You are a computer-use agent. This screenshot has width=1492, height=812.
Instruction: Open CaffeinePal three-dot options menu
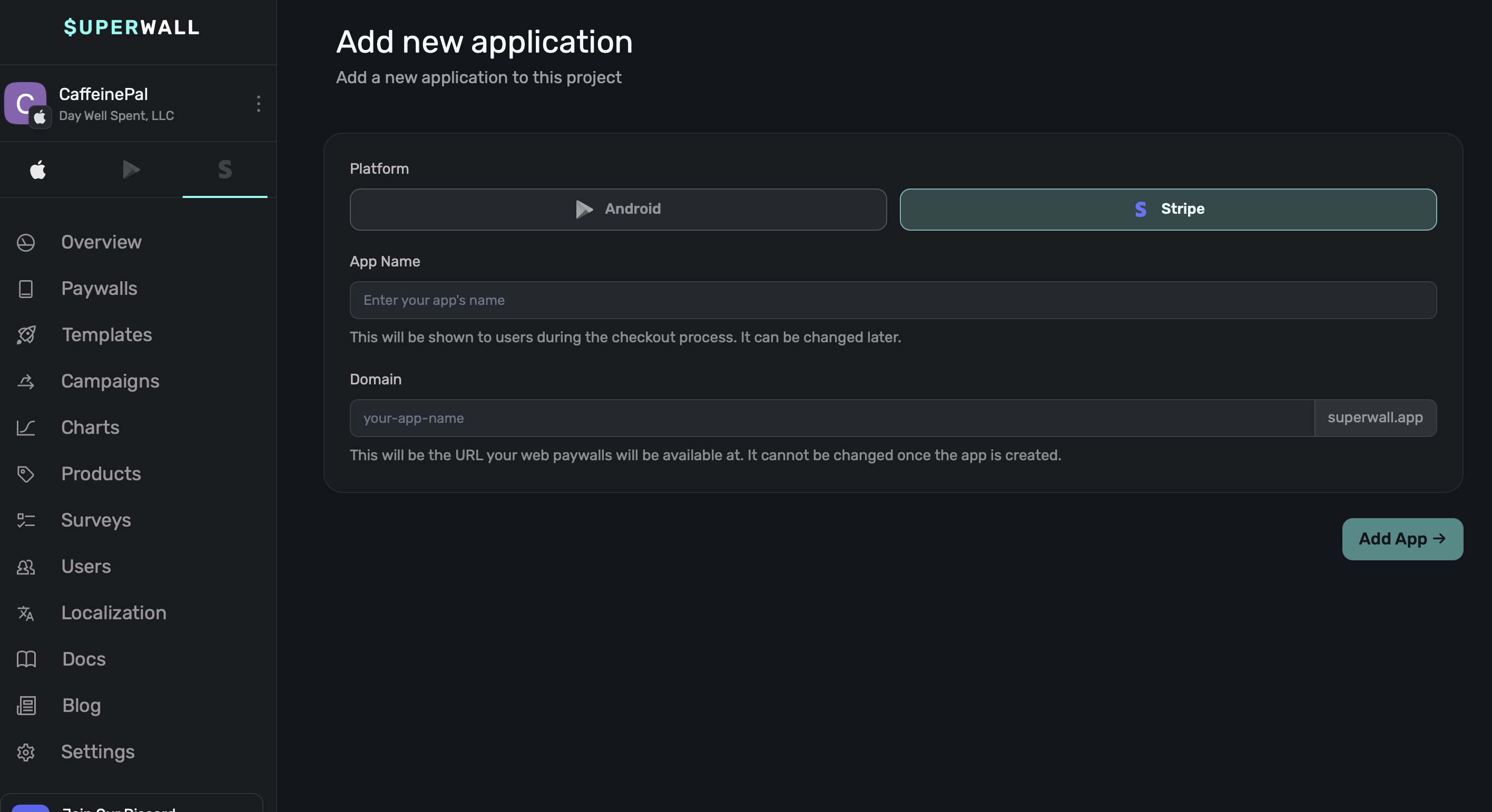click(x=258, y=104)
